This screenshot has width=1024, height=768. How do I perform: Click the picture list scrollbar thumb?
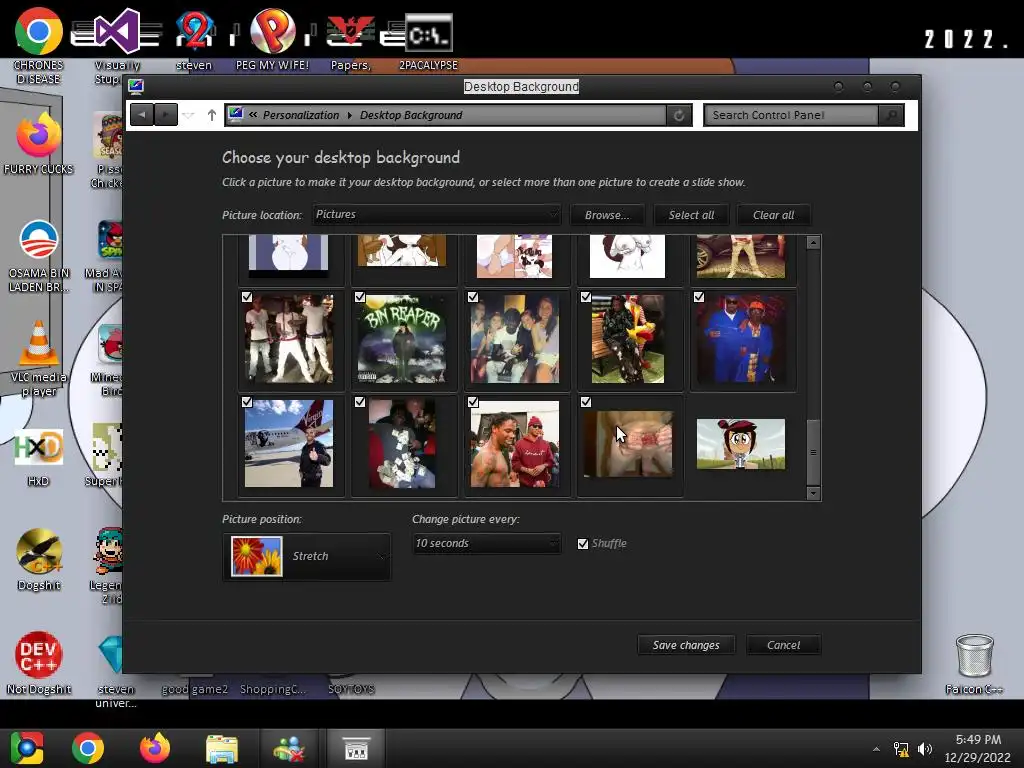(x=813, y=452)
